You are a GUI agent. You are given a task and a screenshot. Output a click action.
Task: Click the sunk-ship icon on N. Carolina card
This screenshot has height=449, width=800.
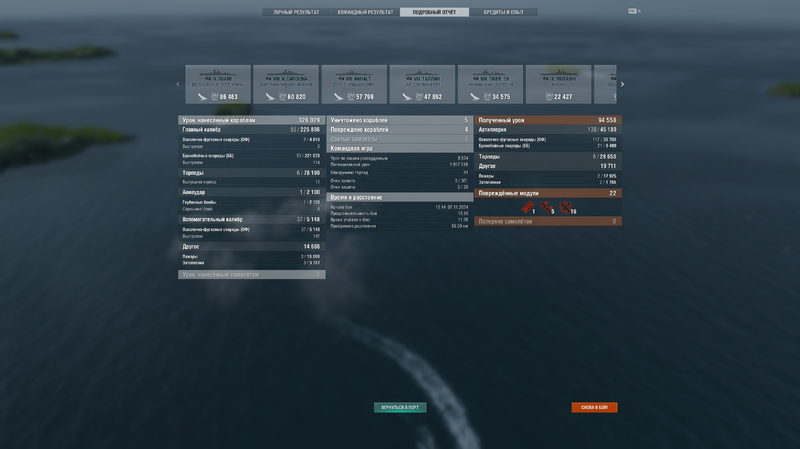(x=270, y=96)
